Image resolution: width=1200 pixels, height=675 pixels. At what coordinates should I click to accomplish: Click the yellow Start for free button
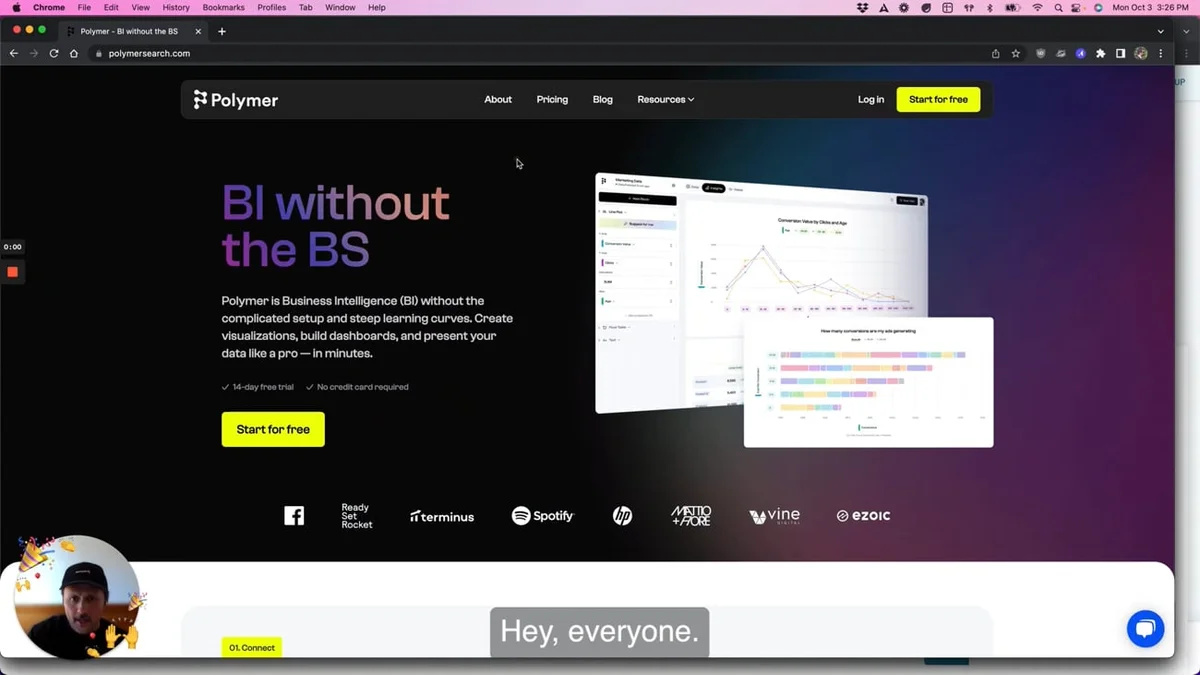(273, 429)
